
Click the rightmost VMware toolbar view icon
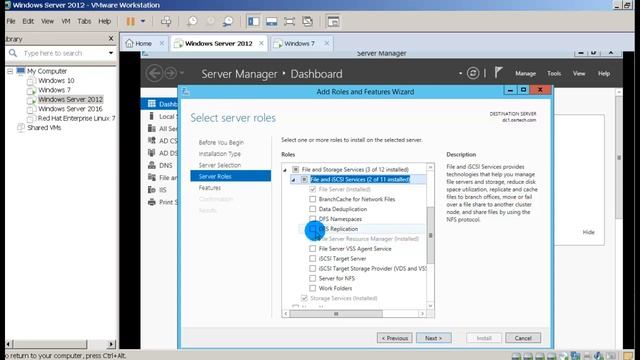coord(333,21)
